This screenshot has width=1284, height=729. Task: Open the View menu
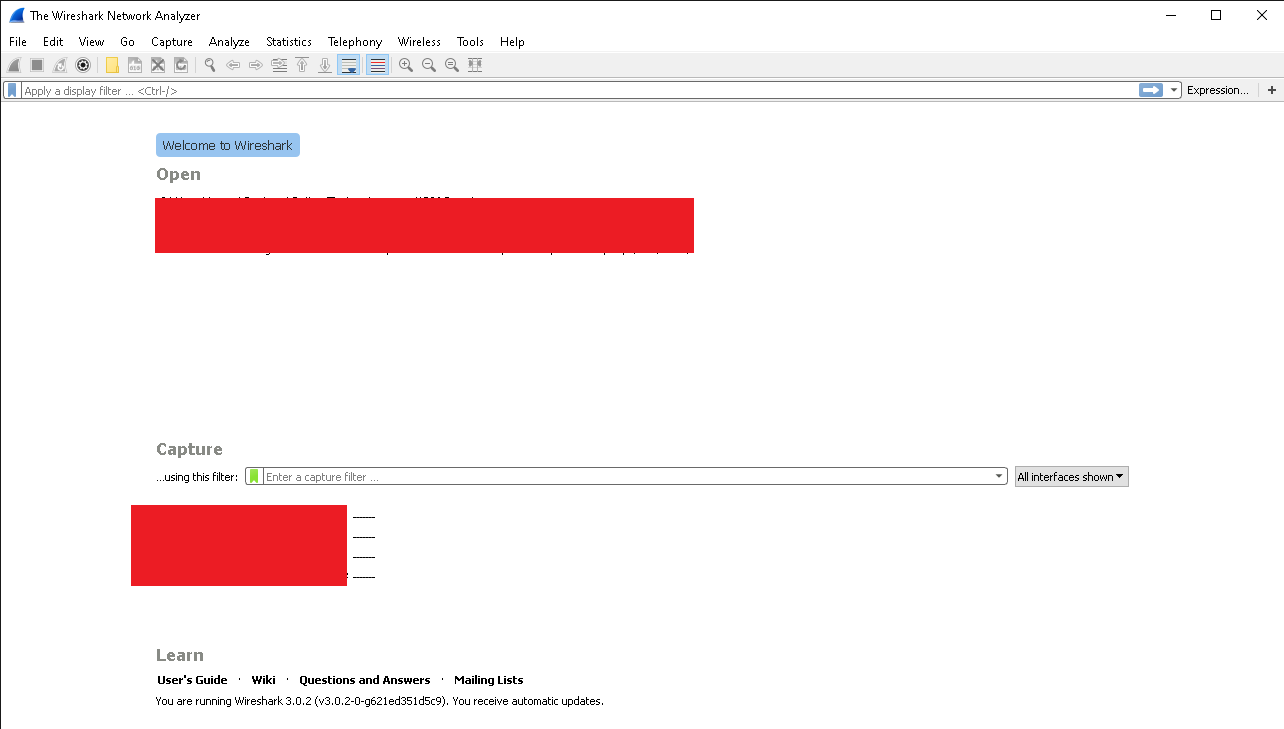pos(92,42)
